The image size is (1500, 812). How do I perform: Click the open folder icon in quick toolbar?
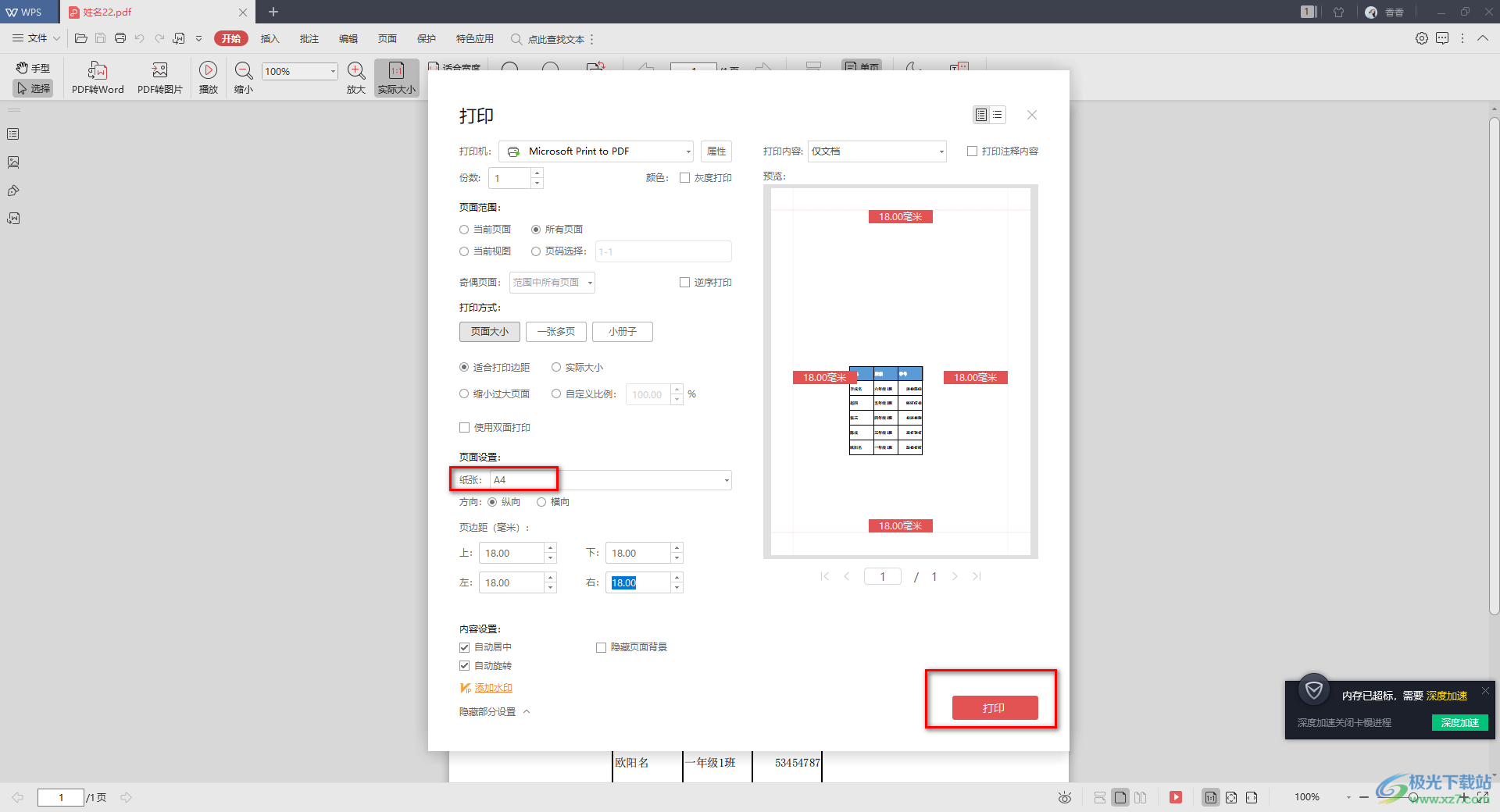click(x=80, y=38)
